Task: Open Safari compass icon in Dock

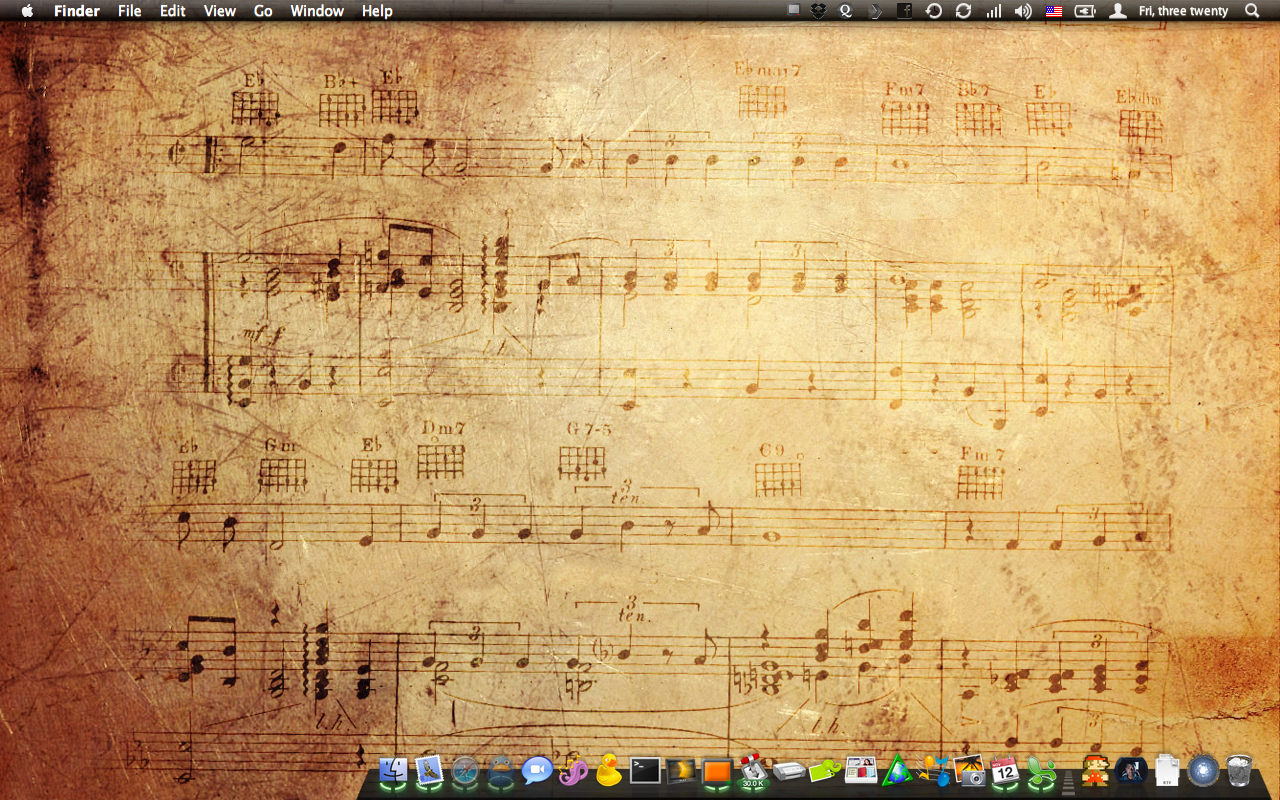Action: tap(466, 771)
